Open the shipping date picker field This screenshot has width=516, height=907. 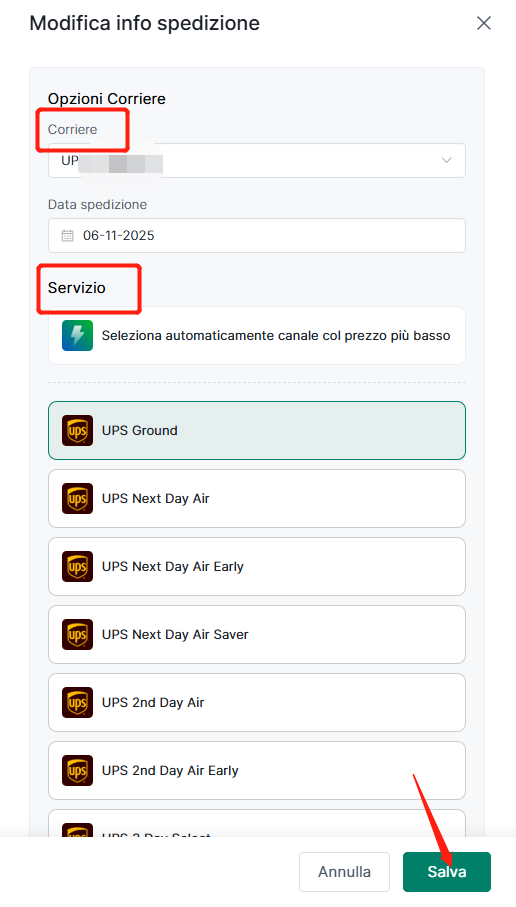click(257, 235)
